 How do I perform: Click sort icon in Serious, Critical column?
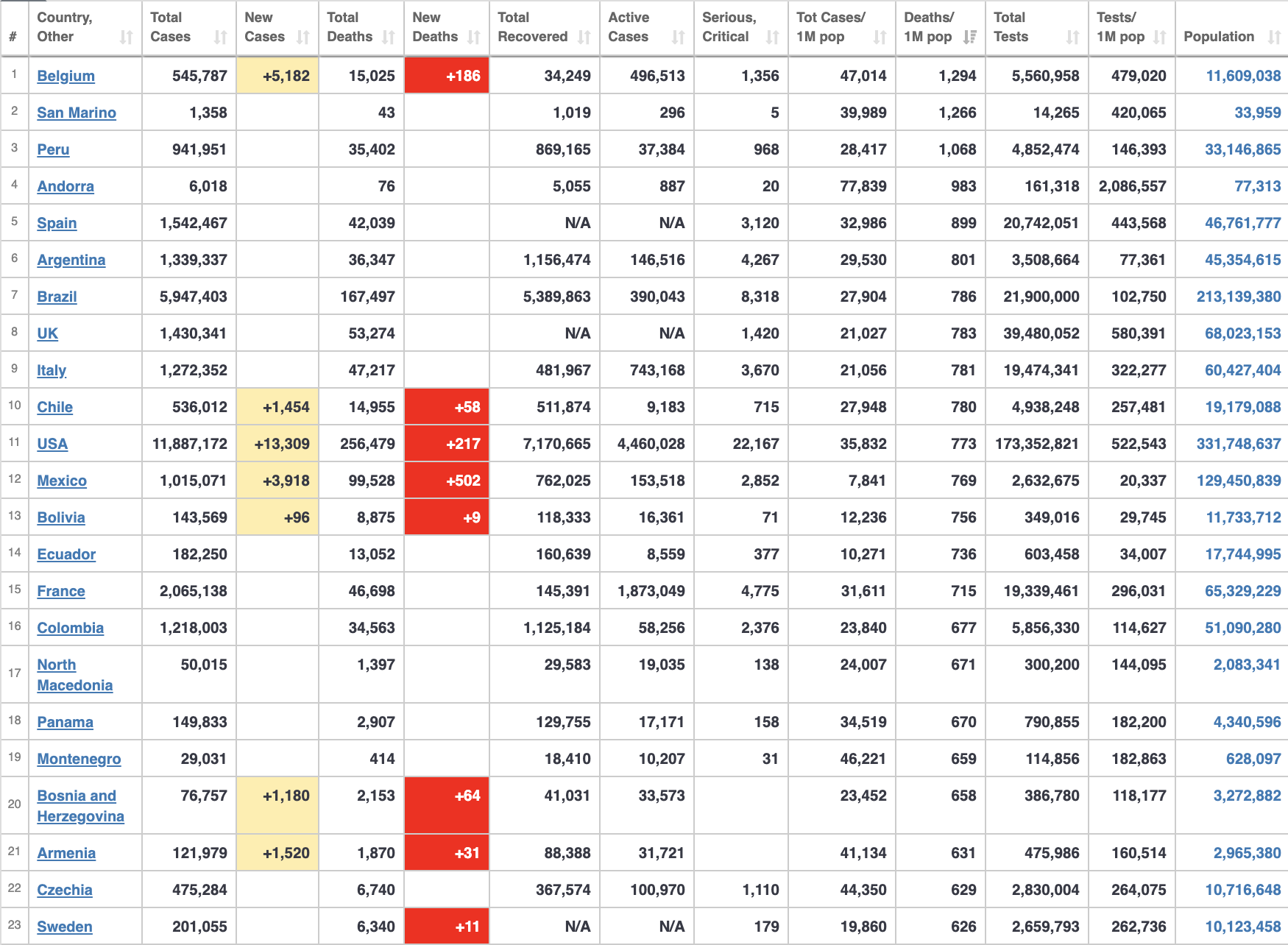[x=772, y=37]
